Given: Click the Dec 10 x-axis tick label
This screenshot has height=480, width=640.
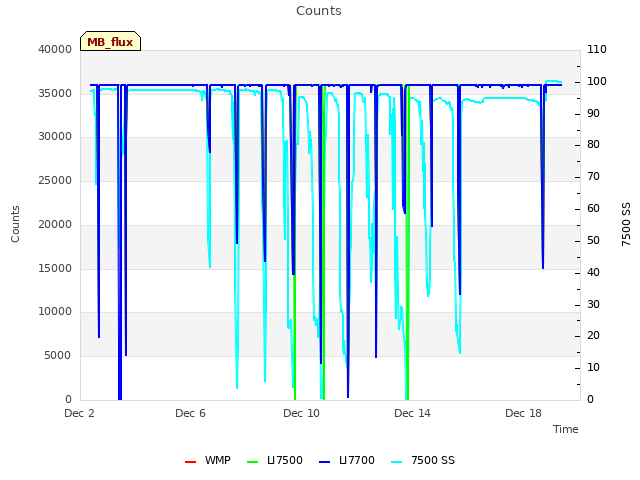Looking at the screenshot, I should [x=301, y=413].
